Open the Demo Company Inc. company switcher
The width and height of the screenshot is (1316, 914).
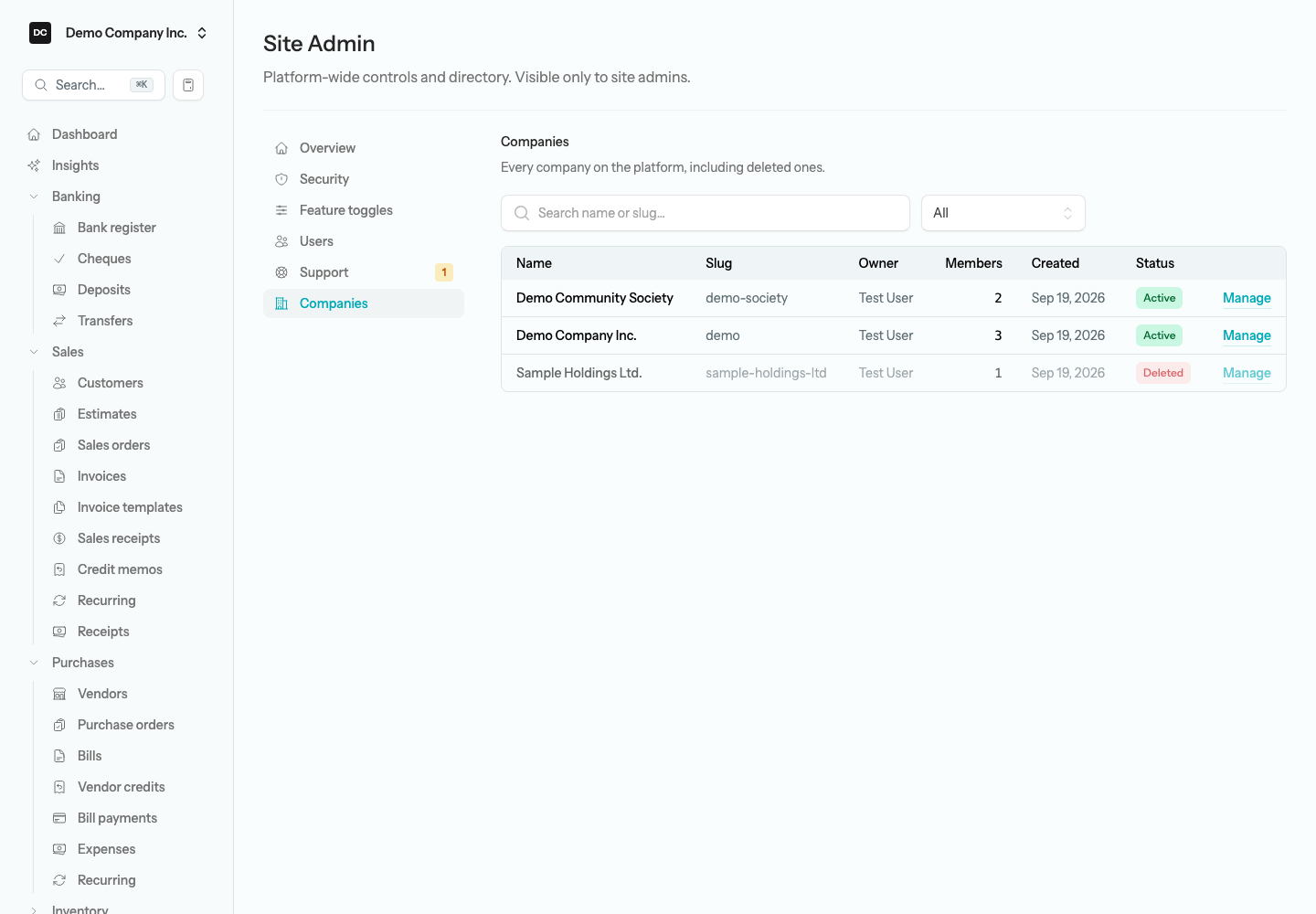tap(117, 33)
